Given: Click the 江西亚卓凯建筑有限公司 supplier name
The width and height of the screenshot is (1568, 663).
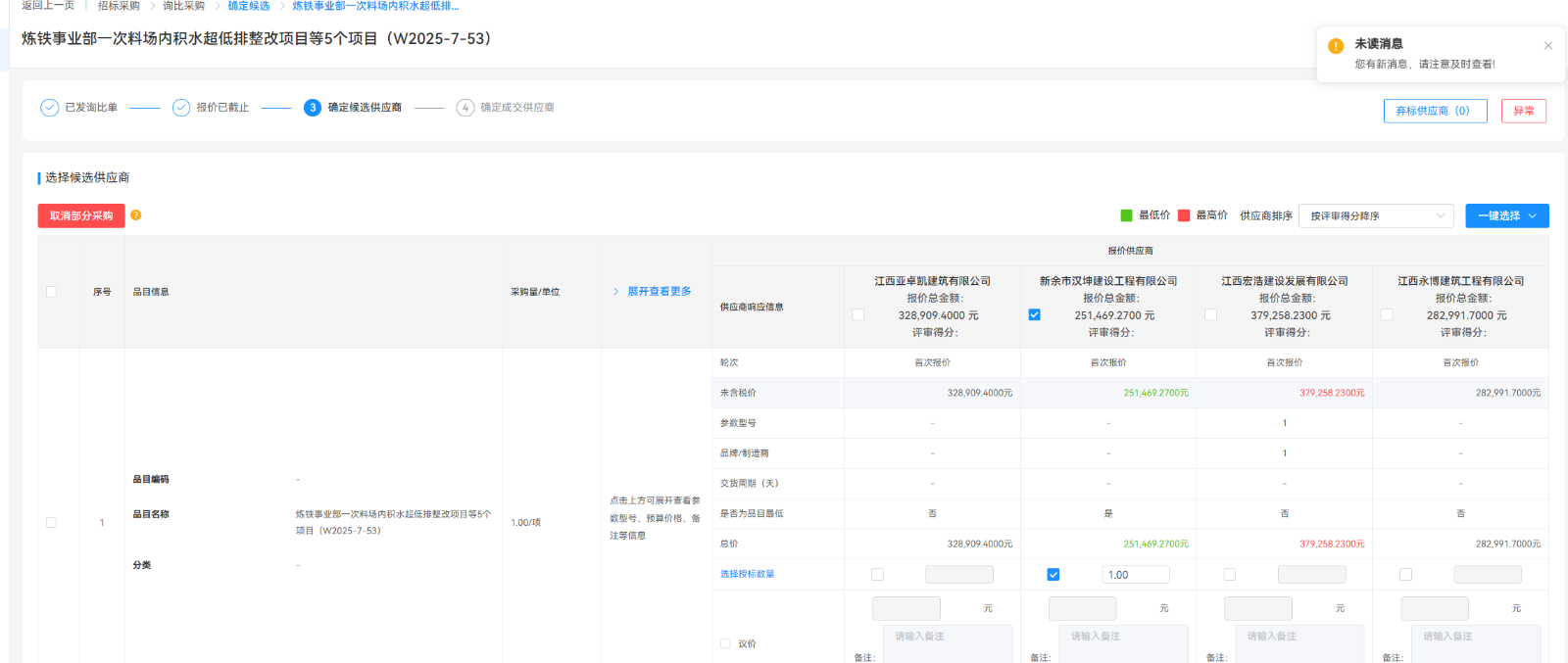Looking at the screenshot, I should (933, 281).
